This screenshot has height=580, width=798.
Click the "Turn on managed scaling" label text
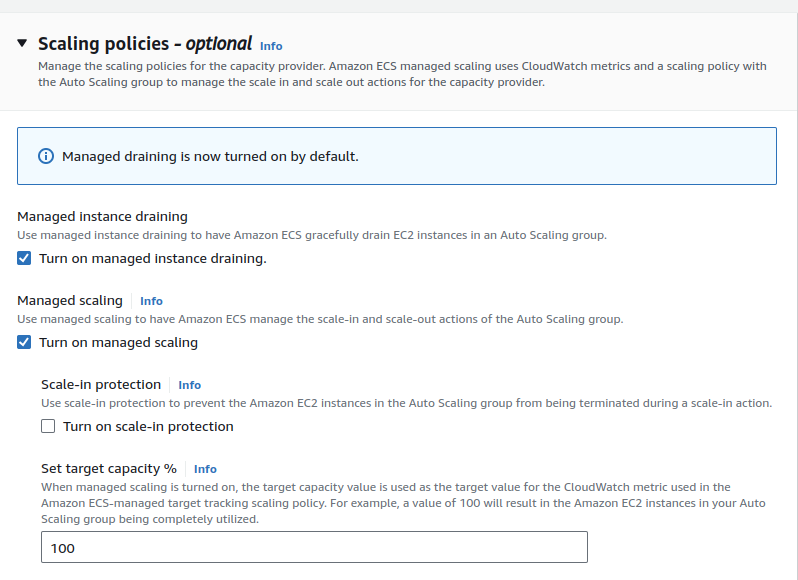(118, 342)
